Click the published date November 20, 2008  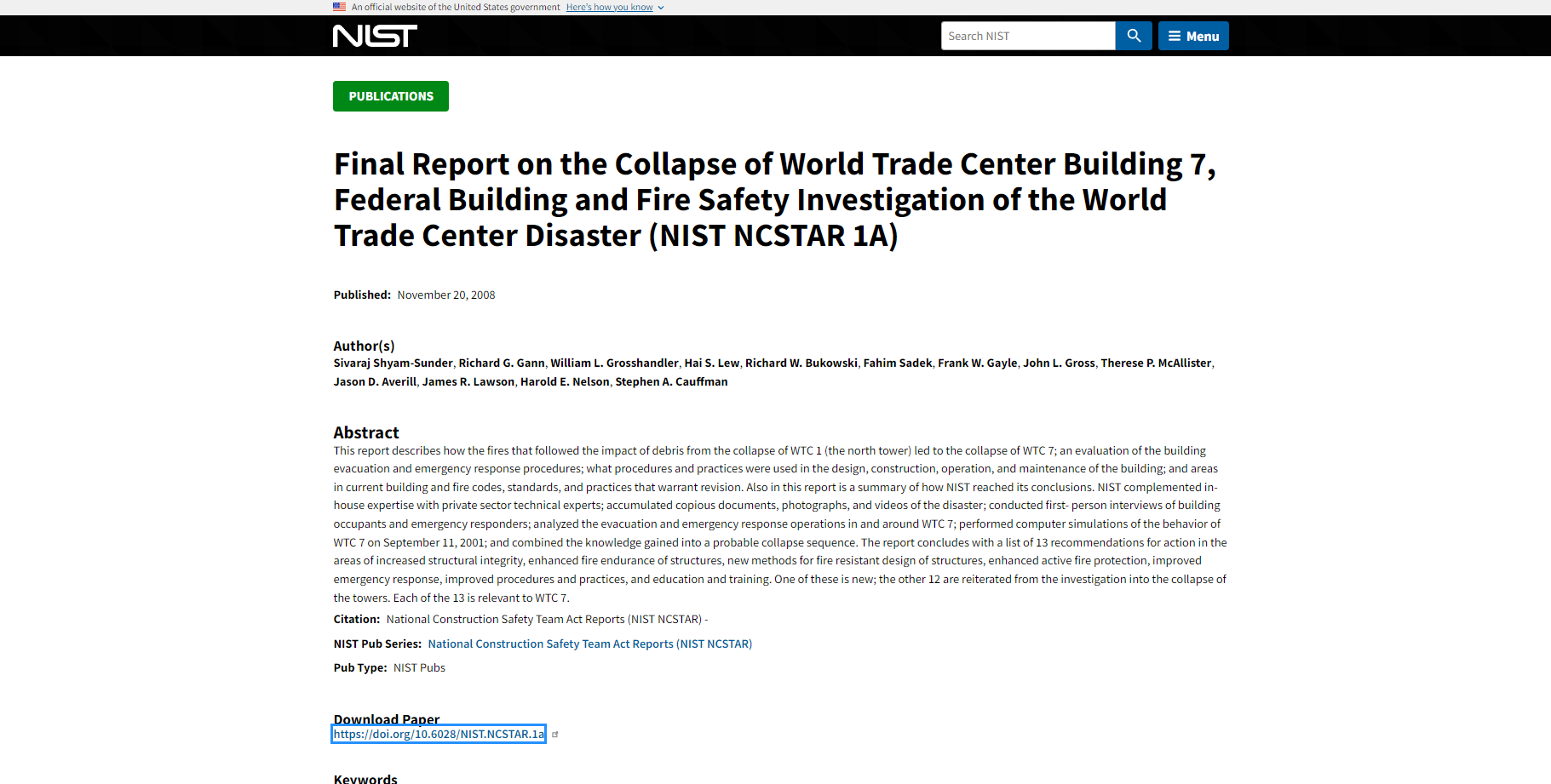[x=446, y=295]
